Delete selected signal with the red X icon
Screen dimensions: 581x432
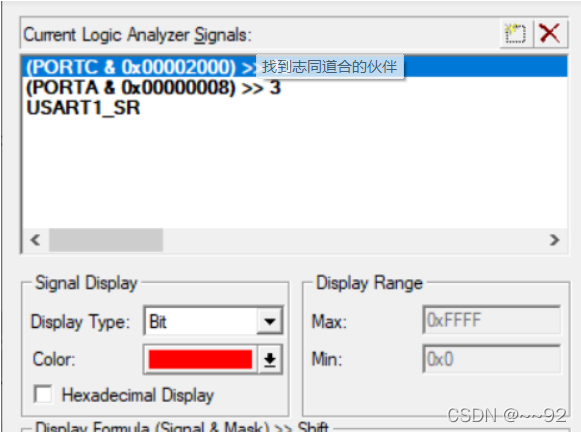[550, 34]
